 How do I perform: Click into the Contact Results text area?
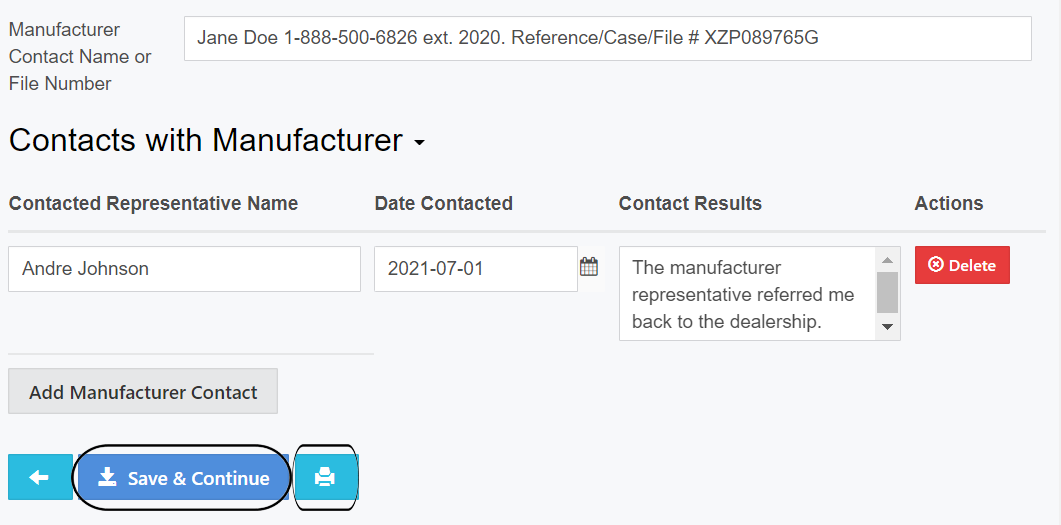tap(745, 294)
